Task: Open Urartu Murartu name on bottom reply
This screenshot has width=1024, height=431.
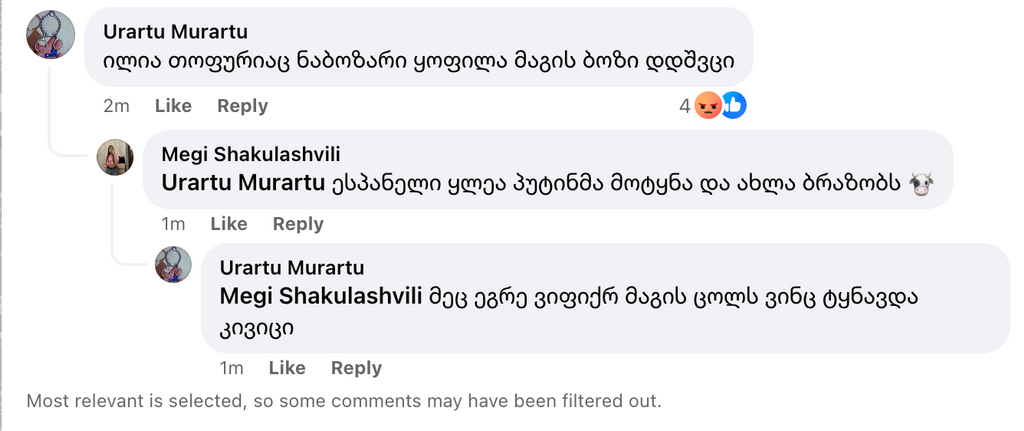Action: [291, 267]
